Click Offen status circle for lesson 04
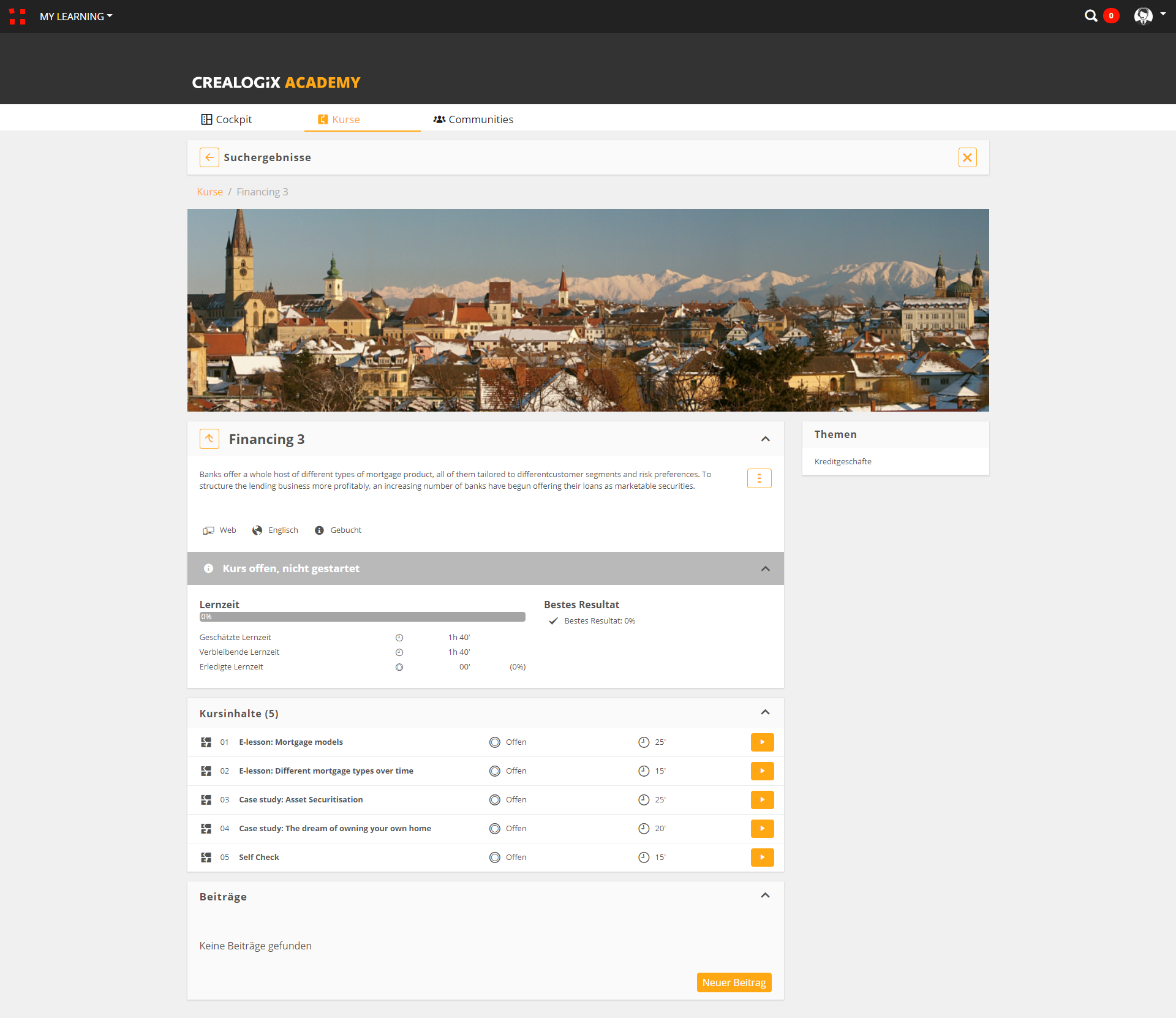 (x=495, y=828)
